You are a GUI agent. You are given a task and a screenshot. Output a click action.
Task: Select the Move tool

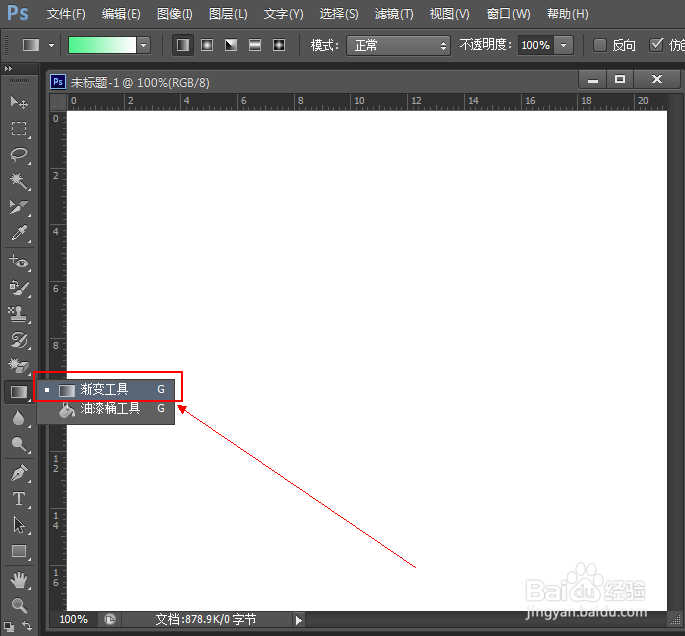click(x=19, y=102)
